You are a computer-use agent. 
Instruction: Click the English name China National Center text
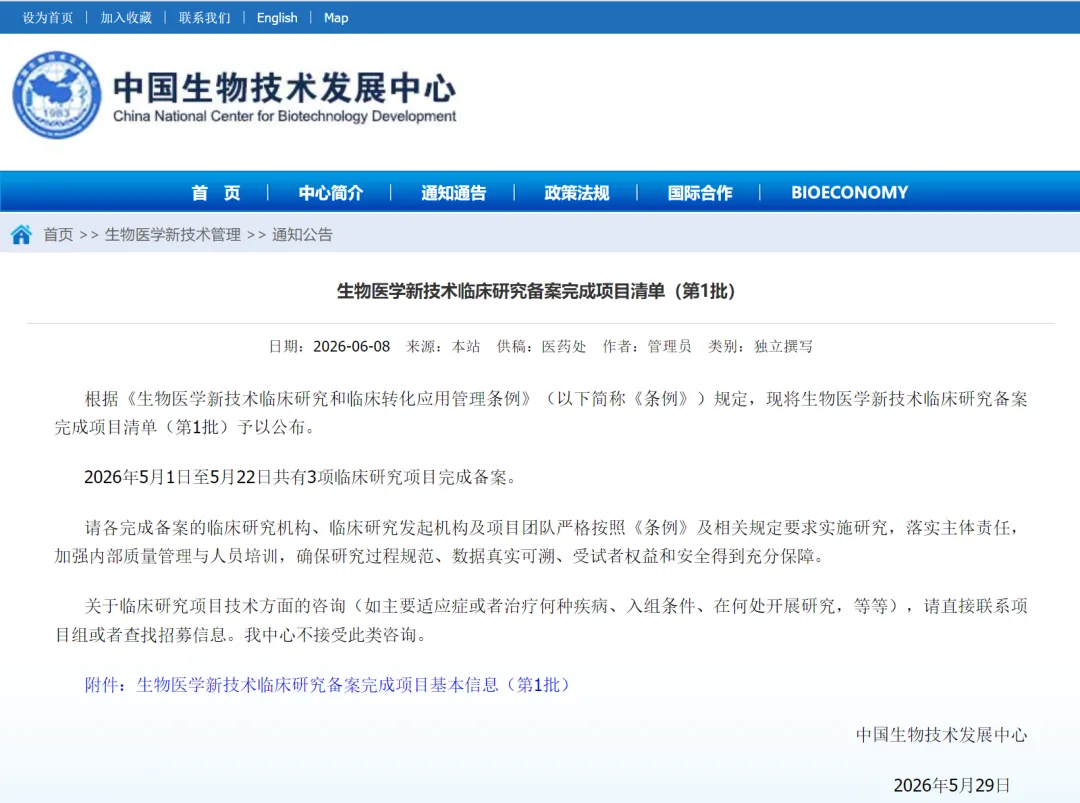click(284, 116)
